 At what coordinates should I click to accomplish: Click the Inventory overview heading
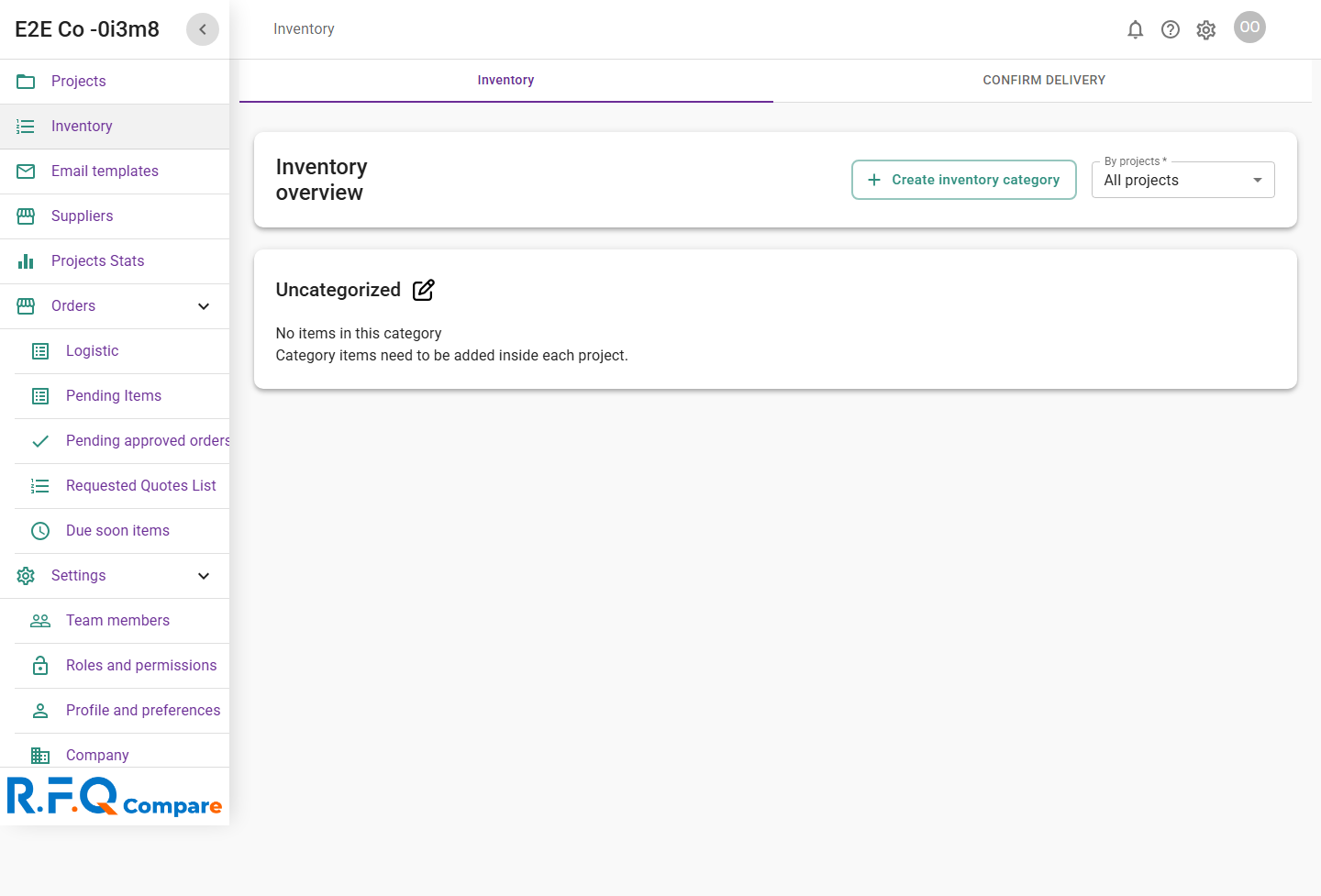click(x=322, y=180)
